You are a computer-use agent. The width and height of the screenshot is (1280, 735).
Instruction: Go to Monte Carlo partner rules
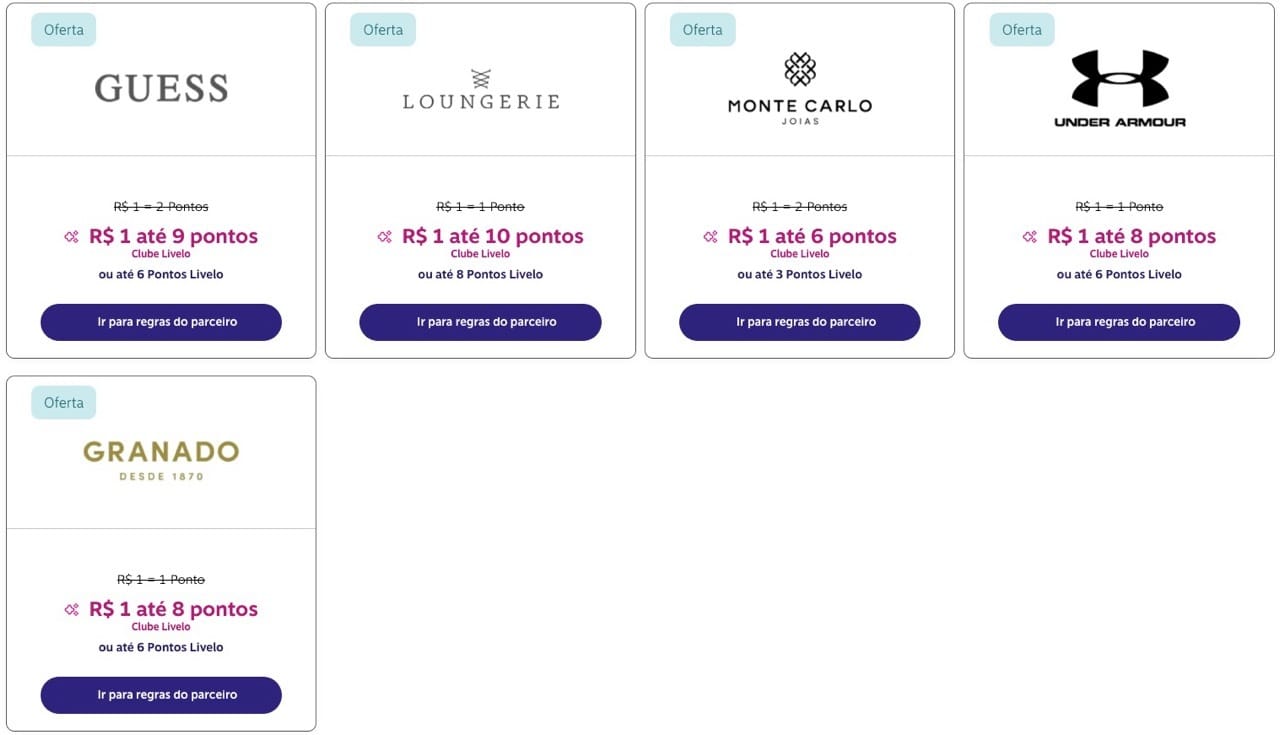(x=800, y=322)
